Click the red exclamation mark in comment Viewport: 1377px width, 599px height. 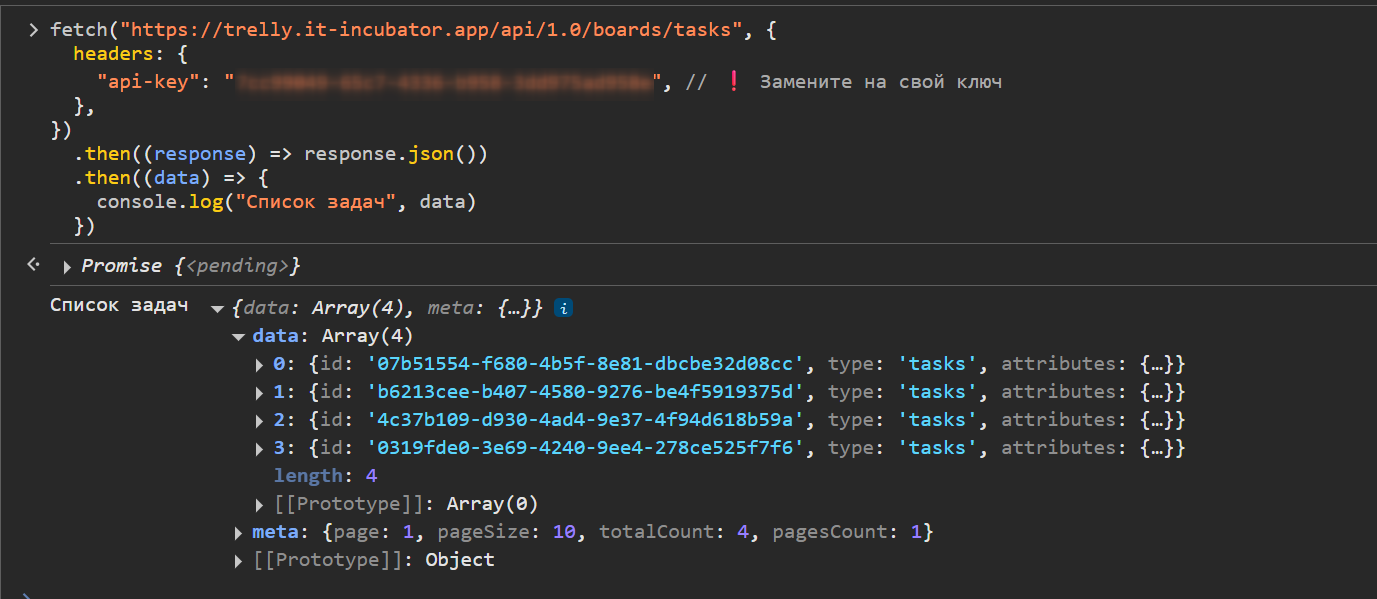[733, 82]
